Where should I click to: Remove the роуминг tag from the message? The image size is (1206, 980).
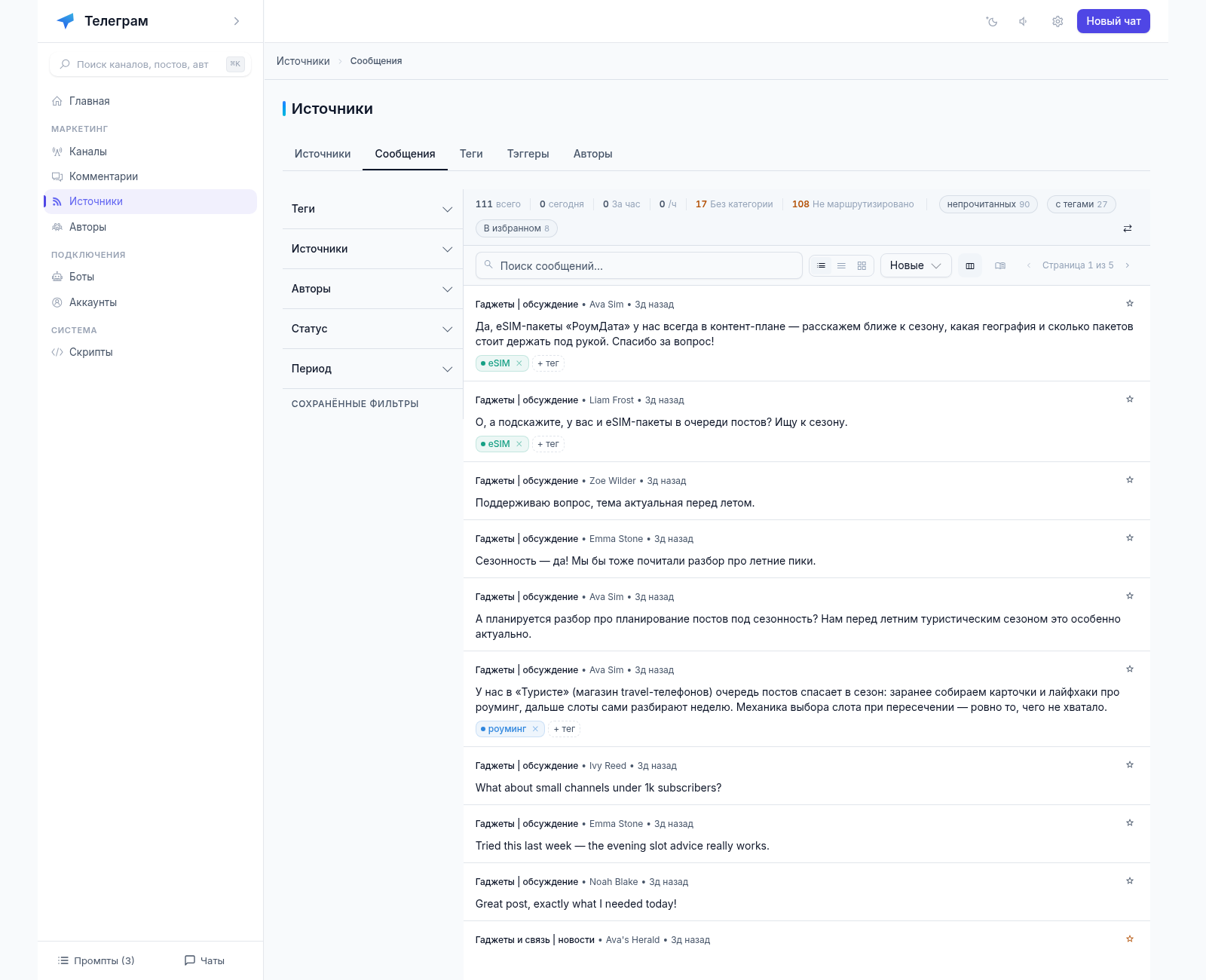[x=535, y=729]
